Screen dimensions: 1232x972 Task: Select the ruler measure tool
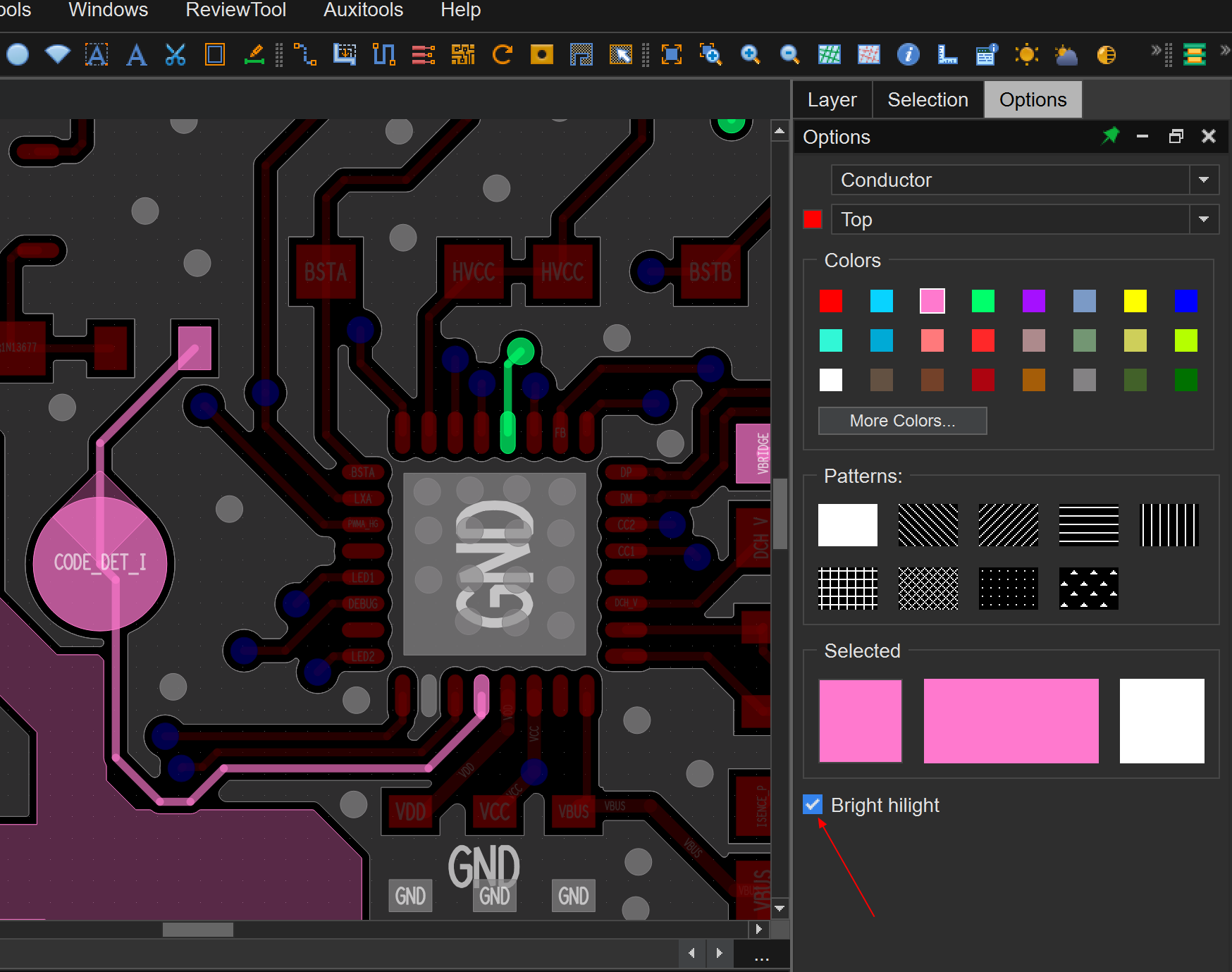pos(947,54)
